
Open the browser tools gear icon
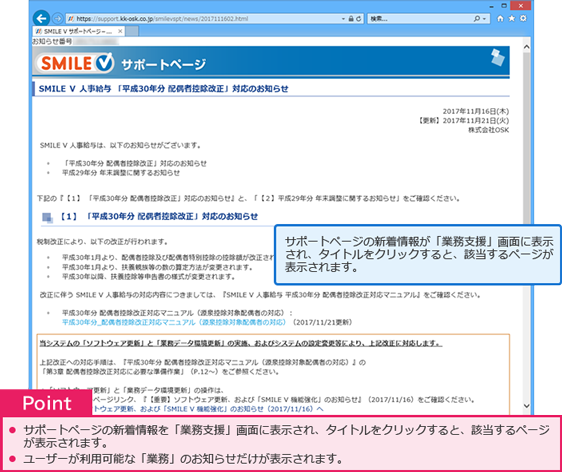click(523, 18)
